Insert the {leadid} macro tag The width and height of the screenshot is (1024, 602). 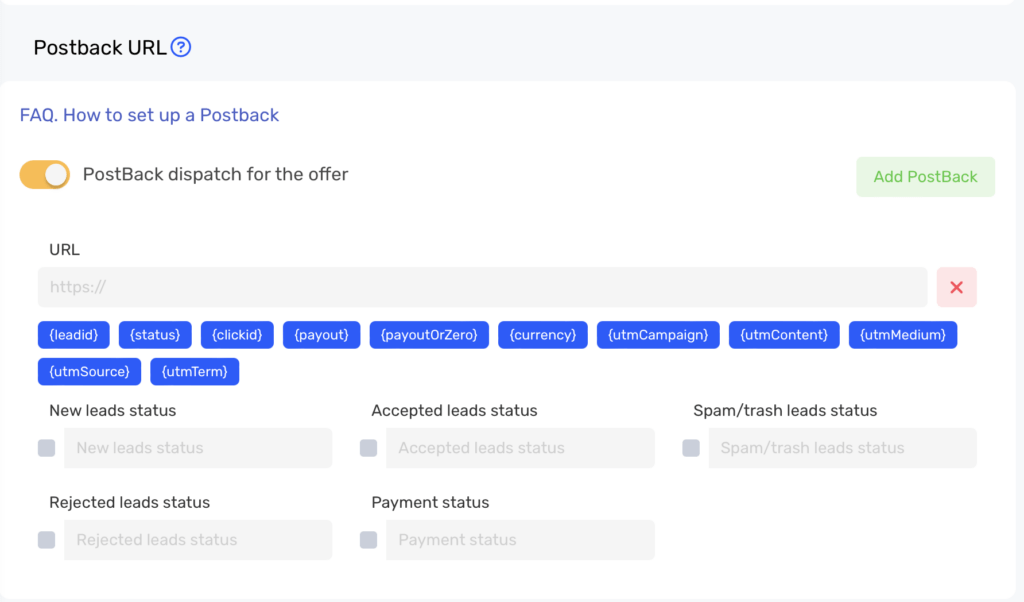pyautogui.click(x=74, y=335)
